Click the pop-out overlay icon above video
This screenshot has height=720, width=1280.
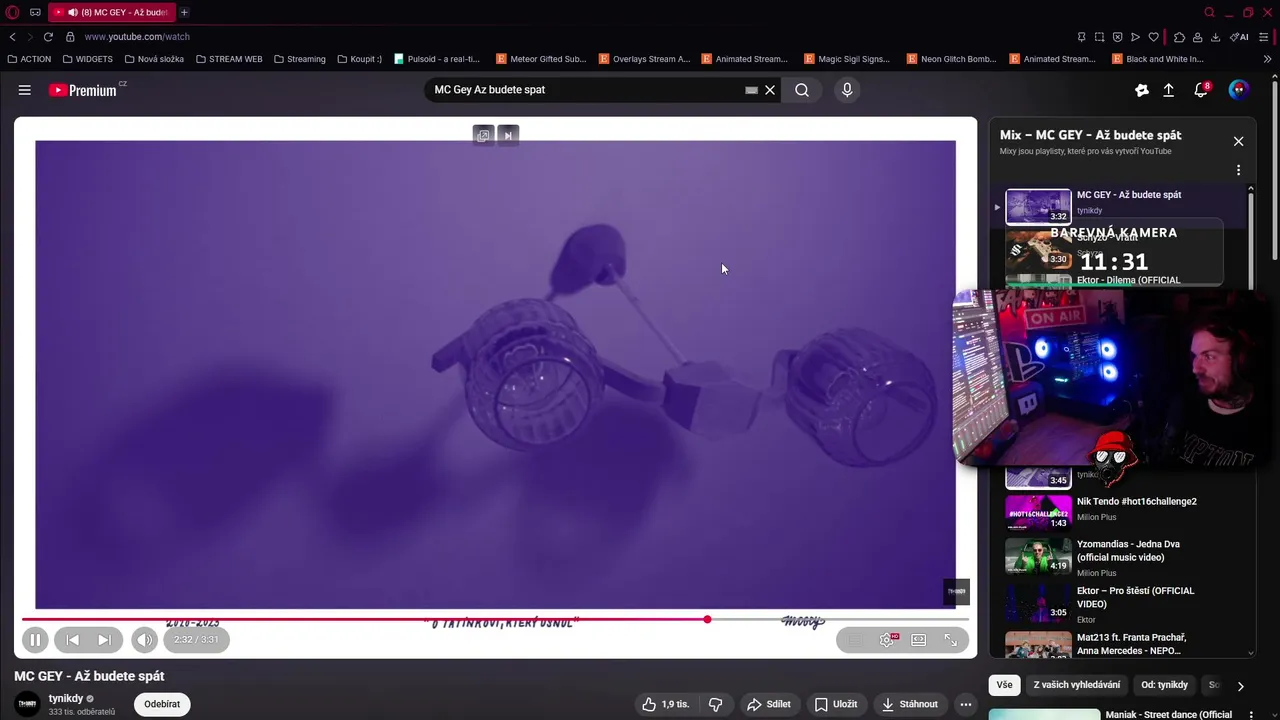pyautogui.click(x=483, y=136)
